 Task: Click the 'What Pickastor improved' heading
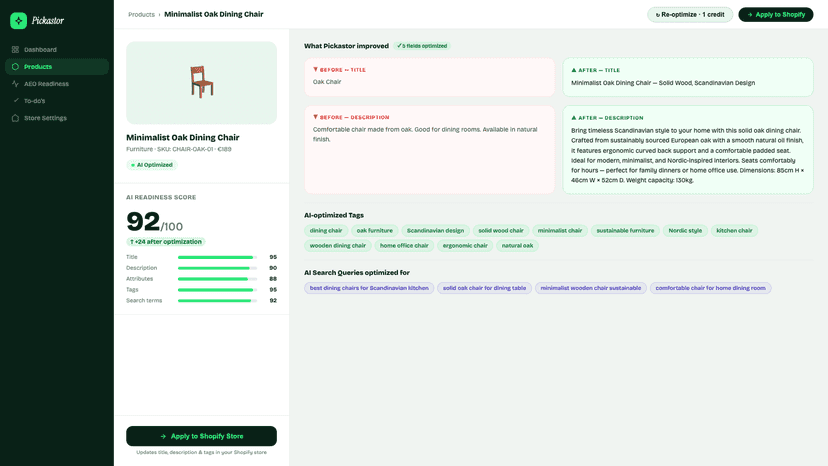pyautogui.click(x=346, y=46)
